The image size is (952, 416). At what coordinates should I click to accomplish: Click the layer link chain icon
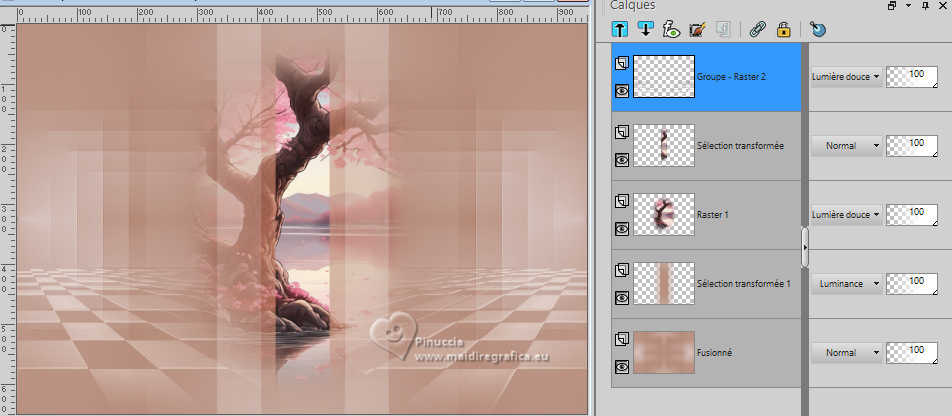pyautogui.click(x=758, y=29)
